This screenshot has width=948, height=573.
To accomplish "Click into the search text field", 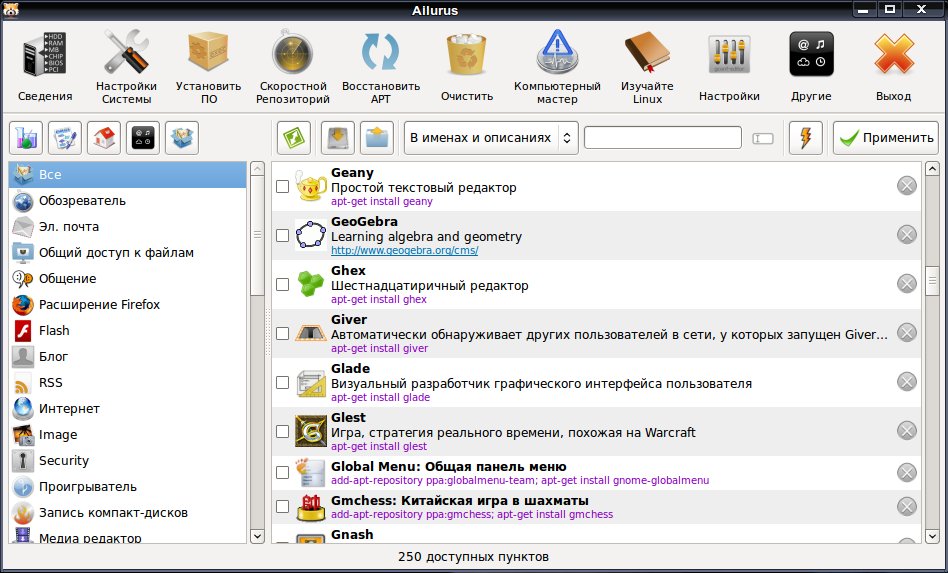I will coord(663,138).
